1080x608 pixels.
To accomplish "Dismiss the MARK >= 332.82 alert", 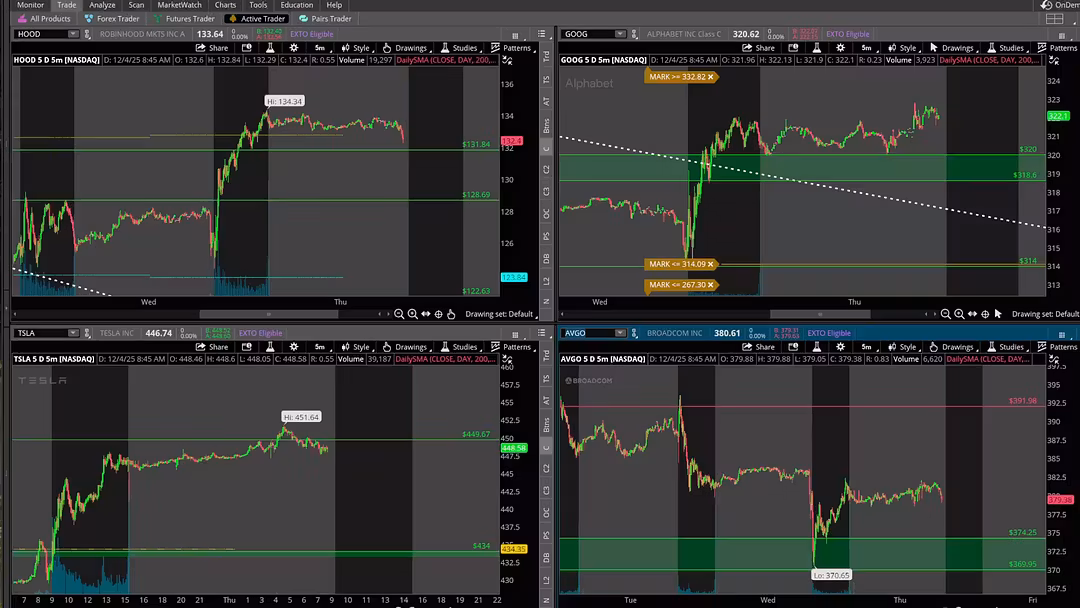I will 711,77.
